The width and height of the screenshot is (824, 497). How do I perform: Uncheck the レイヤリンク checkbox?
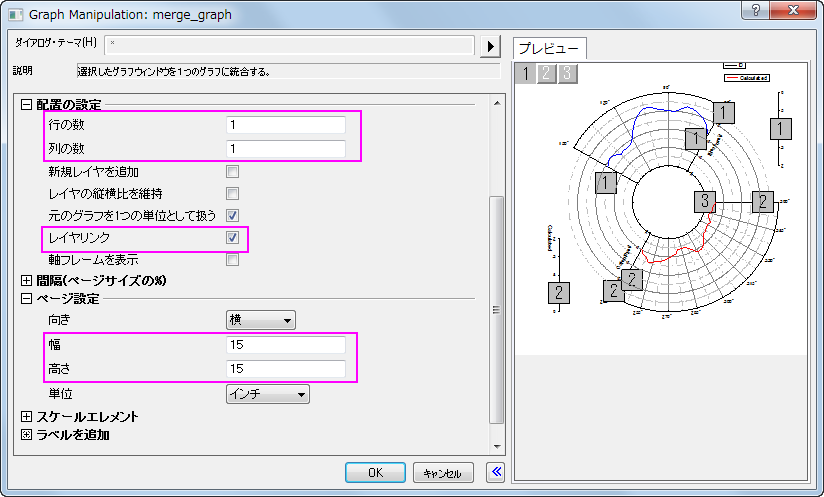point(232,237)
